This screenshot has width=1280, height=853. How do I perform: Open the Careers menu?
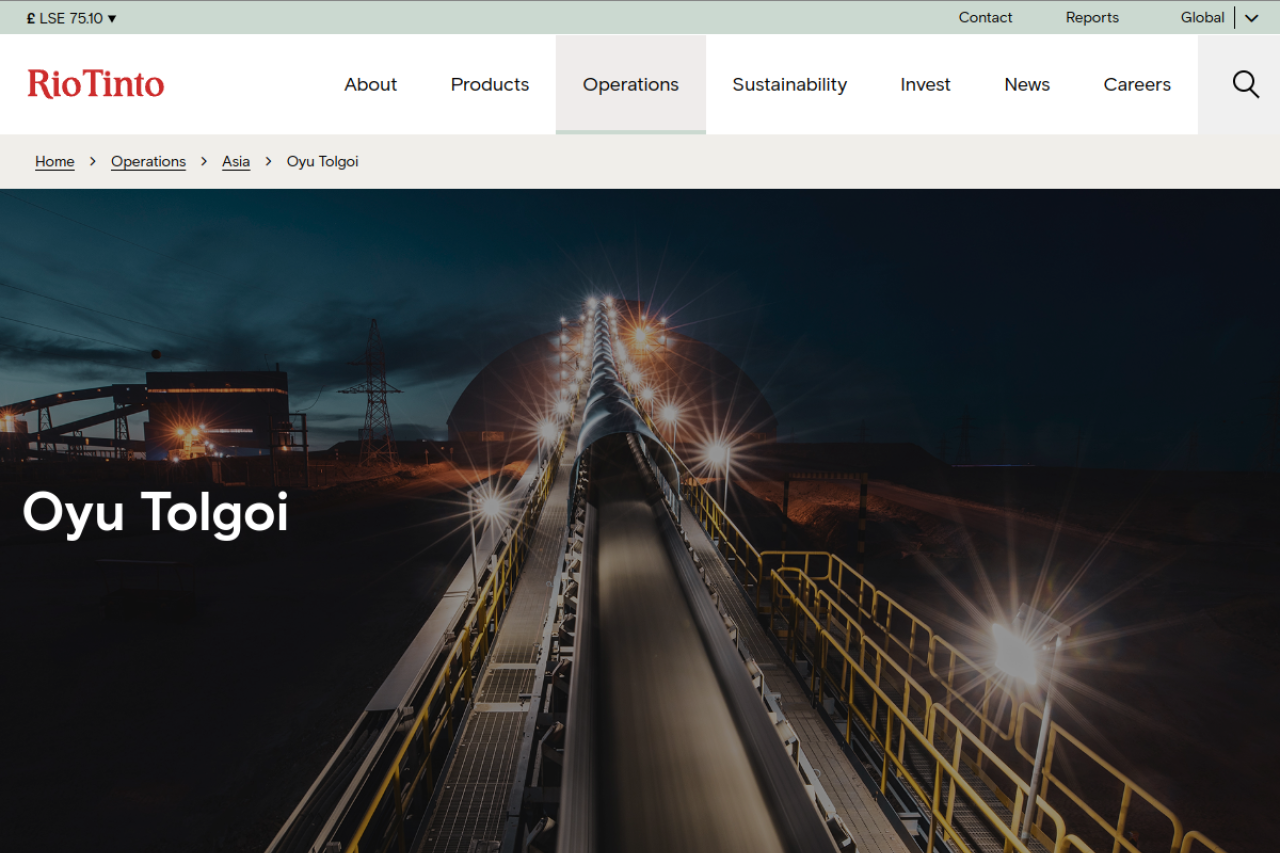coord(1137,85)
